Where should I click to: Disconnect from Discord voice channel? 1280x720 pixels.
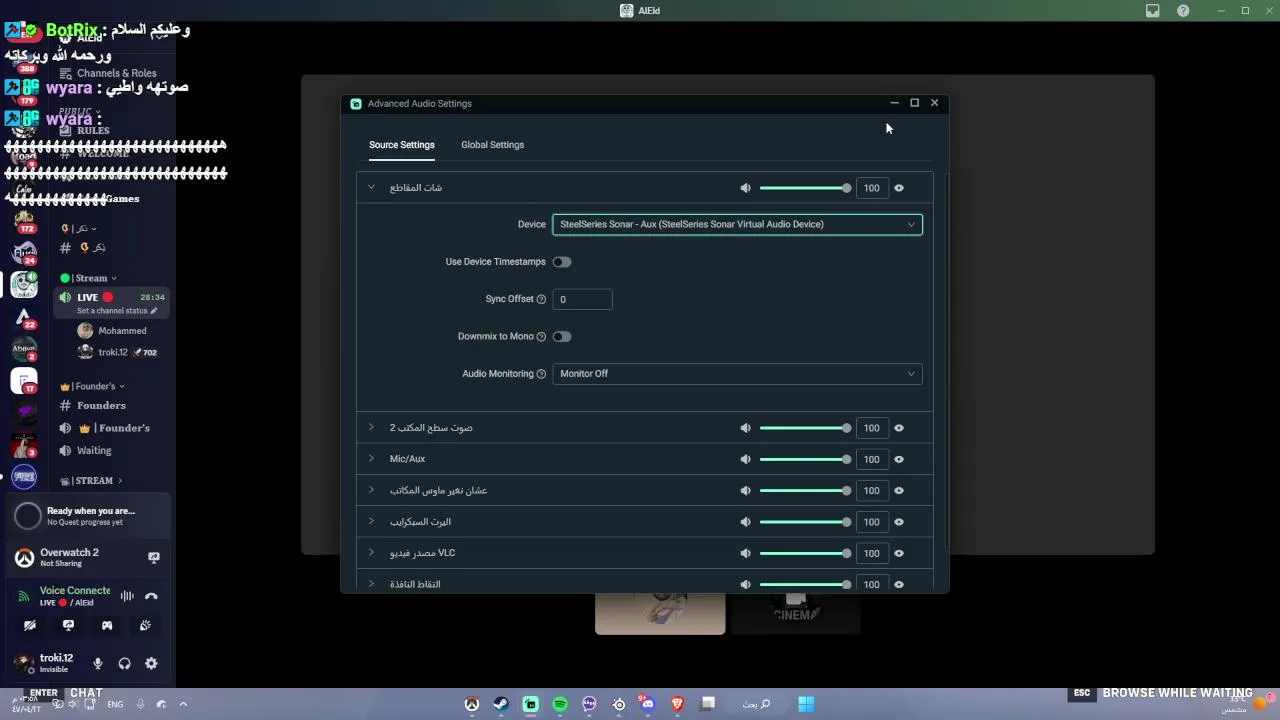pyautogui.click(x=151, y=596)
